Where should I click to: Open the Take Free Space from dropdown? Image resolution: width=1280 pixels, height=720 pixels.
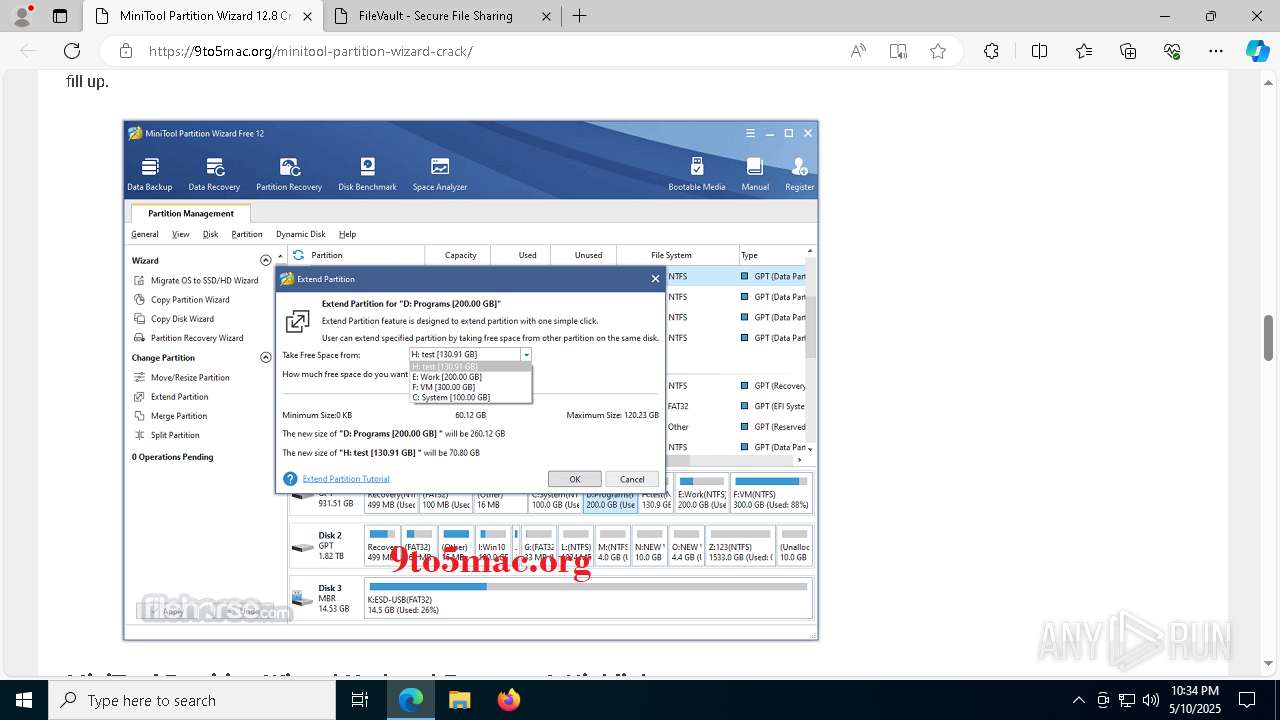(x=526, y=354)
